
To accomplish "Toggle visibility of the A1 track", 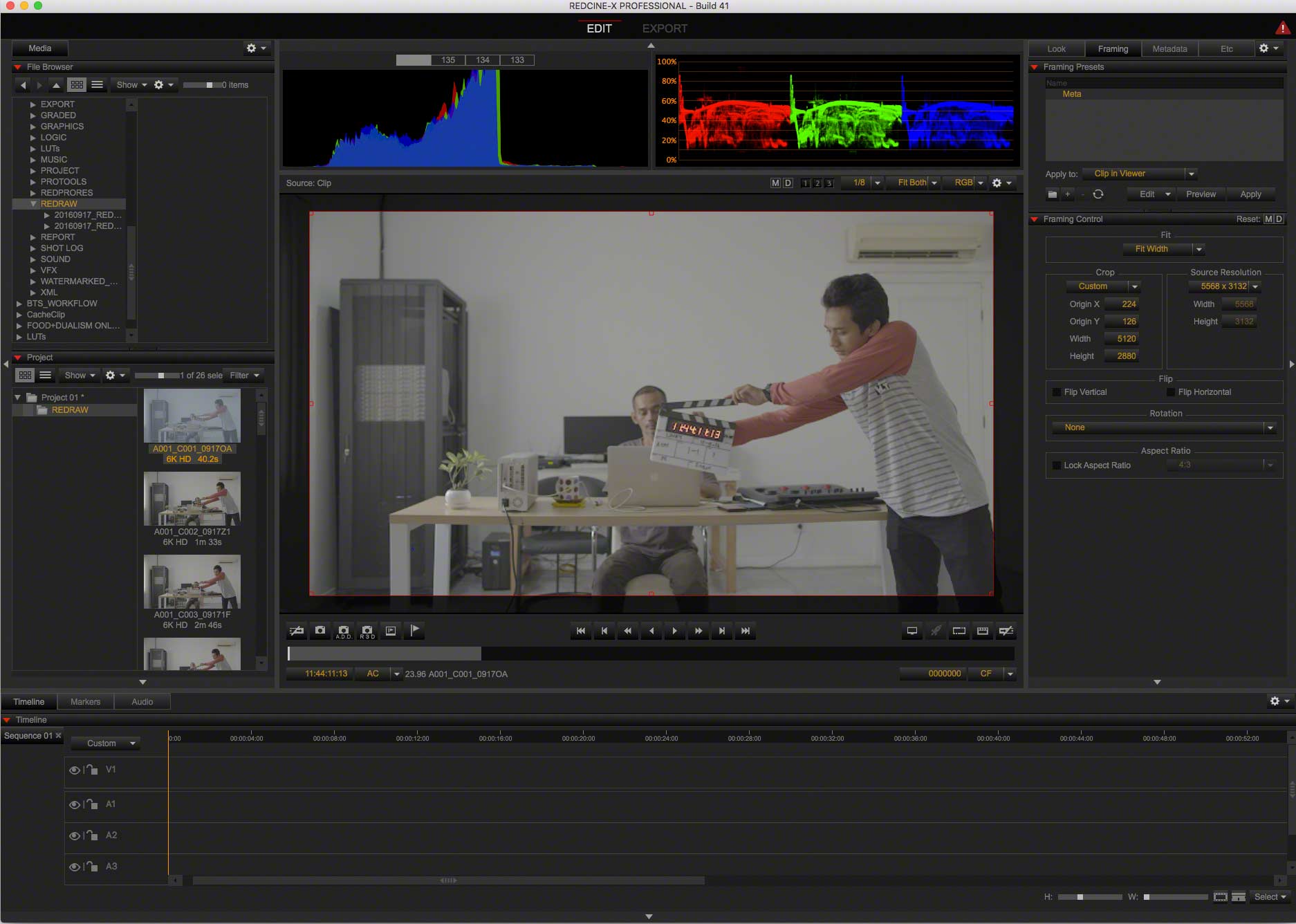I will click(74, 804).
